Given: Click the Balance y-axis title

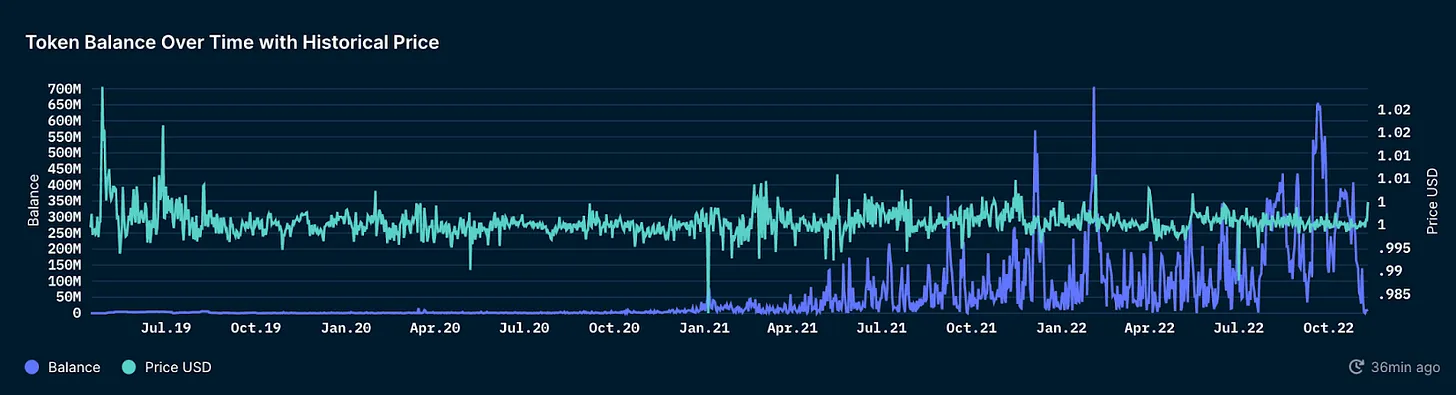Looking at the screenshot, I should click(x=33, y=200).
